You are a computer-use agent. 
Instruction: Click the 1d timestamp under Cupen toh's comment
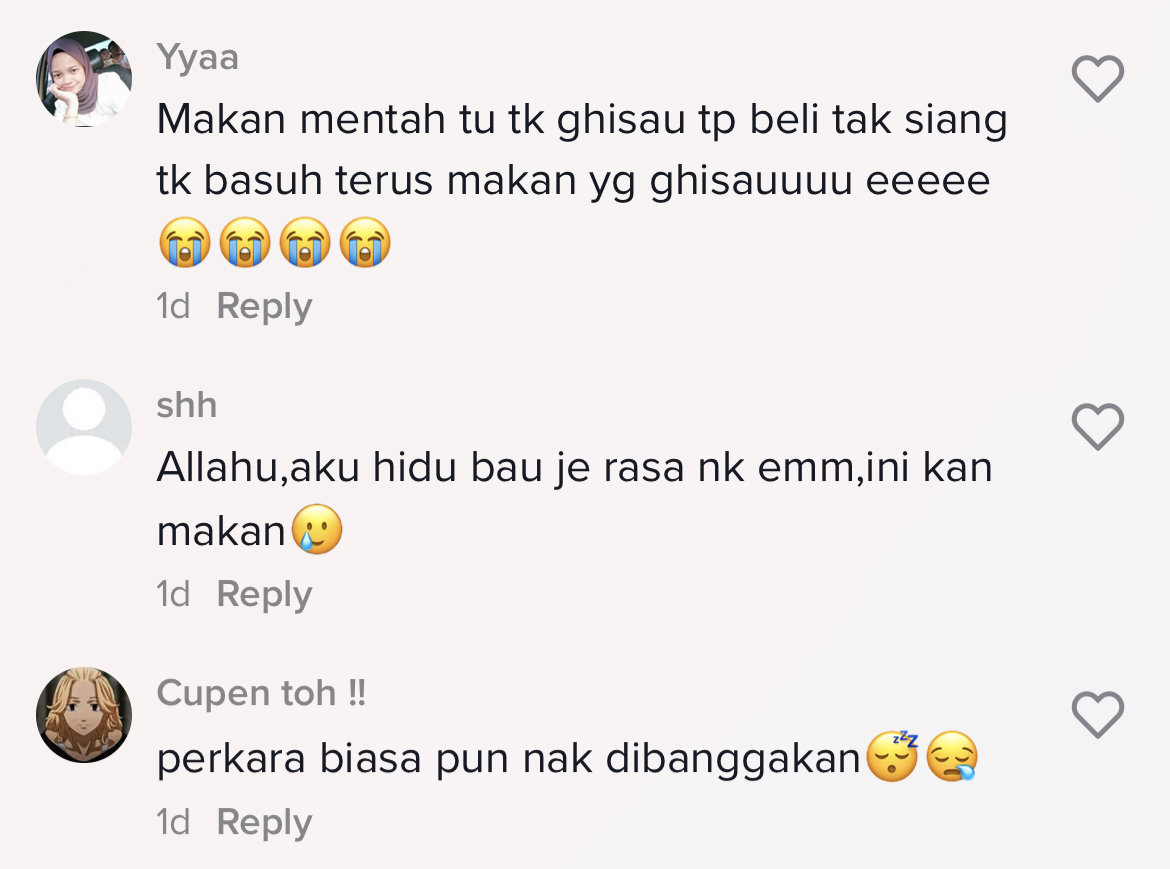(173, 823)
